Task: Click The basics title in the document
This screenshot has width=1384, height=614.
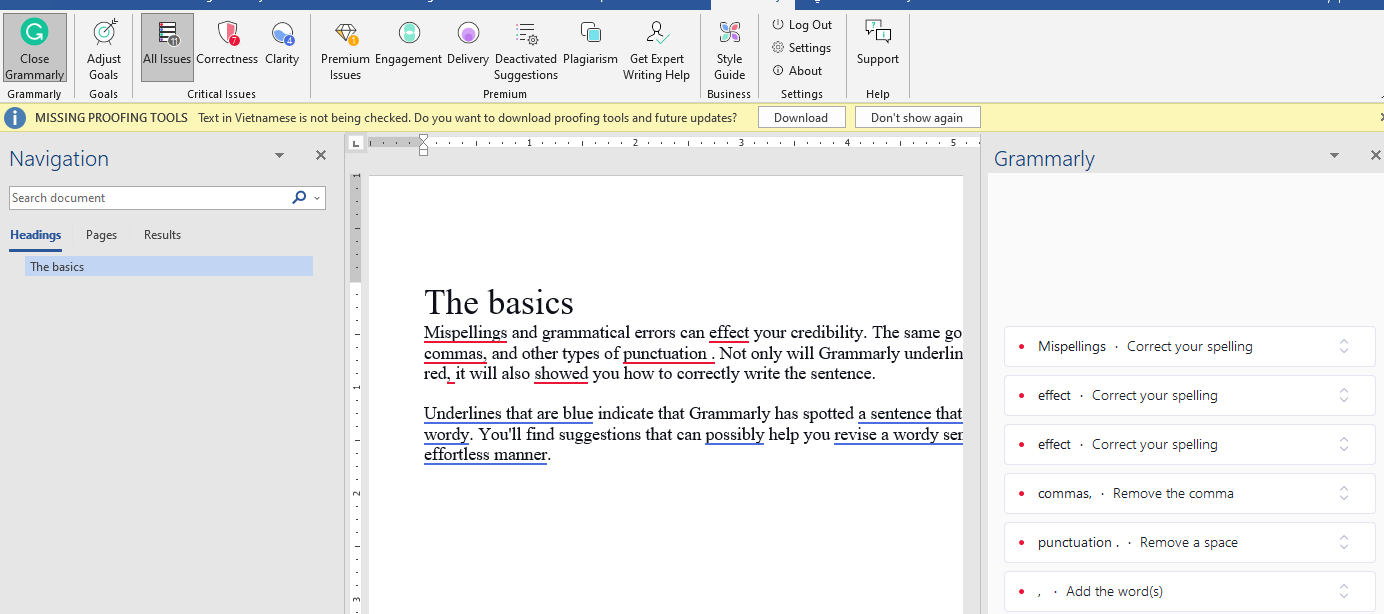Action: [499, 302]
